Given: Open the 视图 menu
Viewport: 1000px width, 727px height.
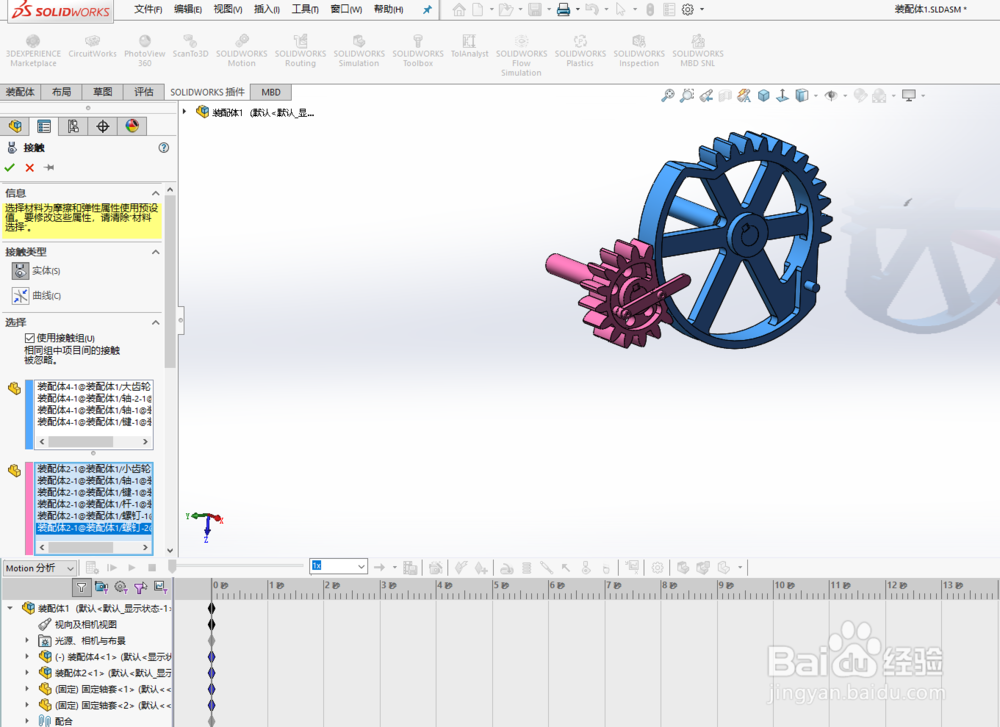Looking at the screenshot, I should point(228,9).
